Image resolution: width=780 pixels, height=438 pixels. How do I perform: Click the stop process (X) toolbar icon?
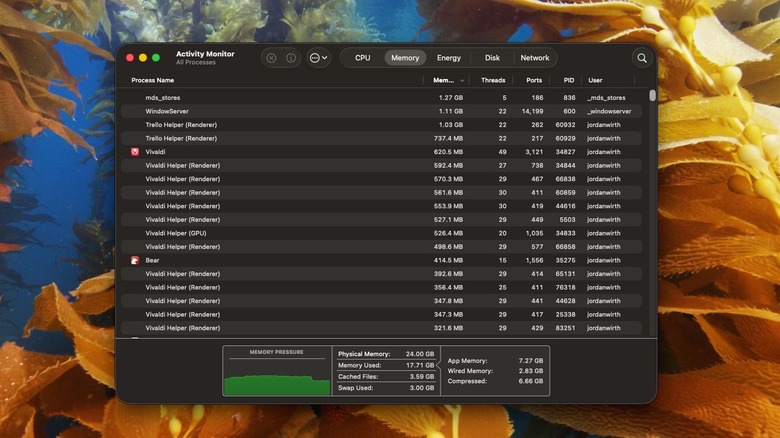271,58
